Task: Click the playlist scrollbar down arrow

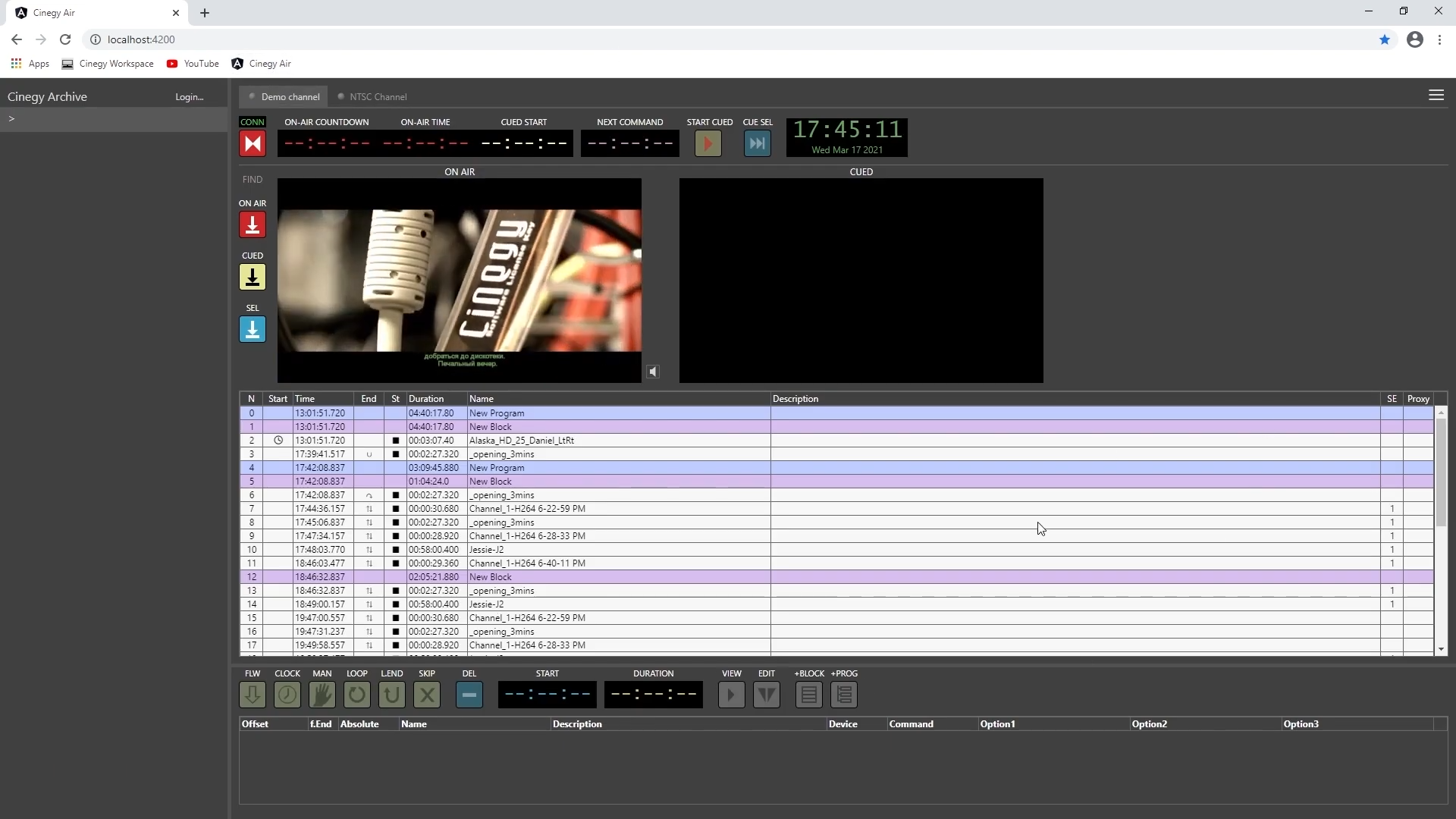Action: pyautogui.click(x=1441, y=649)
